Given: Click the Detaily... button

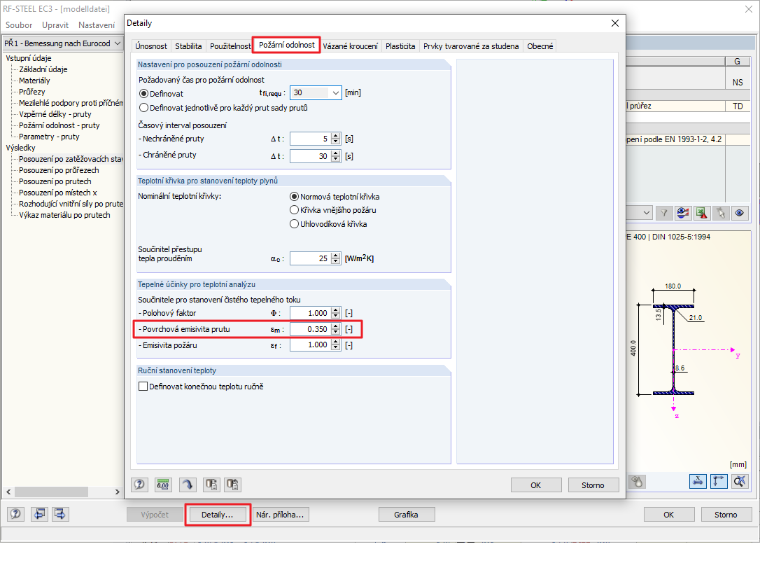Looking at the screenshot, I should (x=217, y=515).
